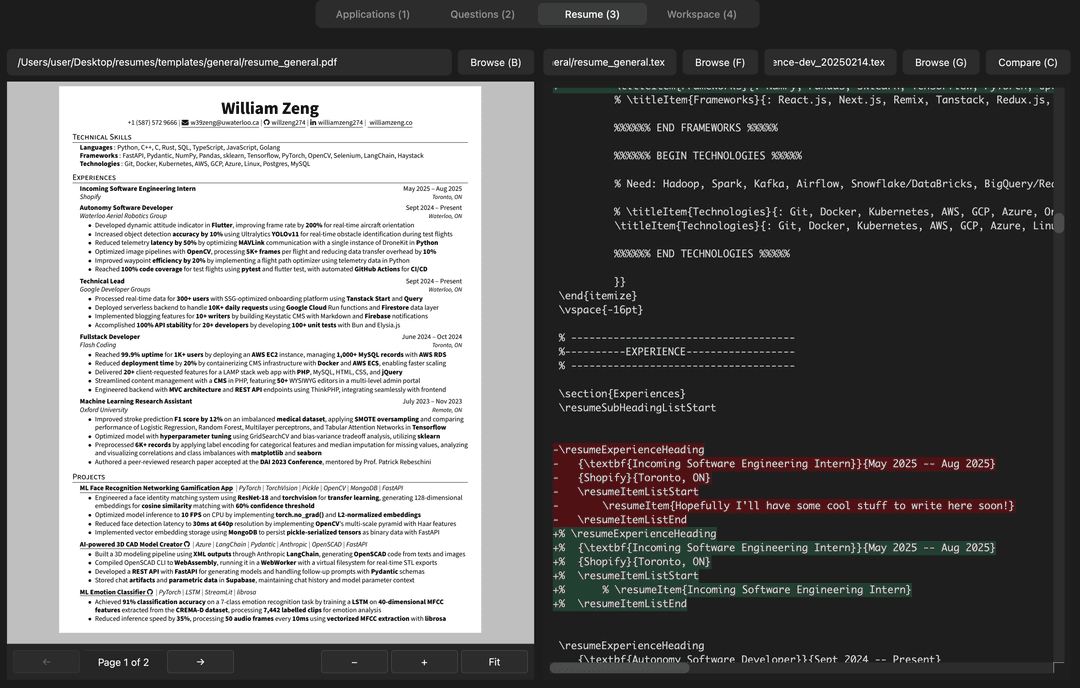This screenshot has width=1080, height=688.
Task: Click GitHub icon next to ML Emotion Classifier
Action: [x=151, y=592]
